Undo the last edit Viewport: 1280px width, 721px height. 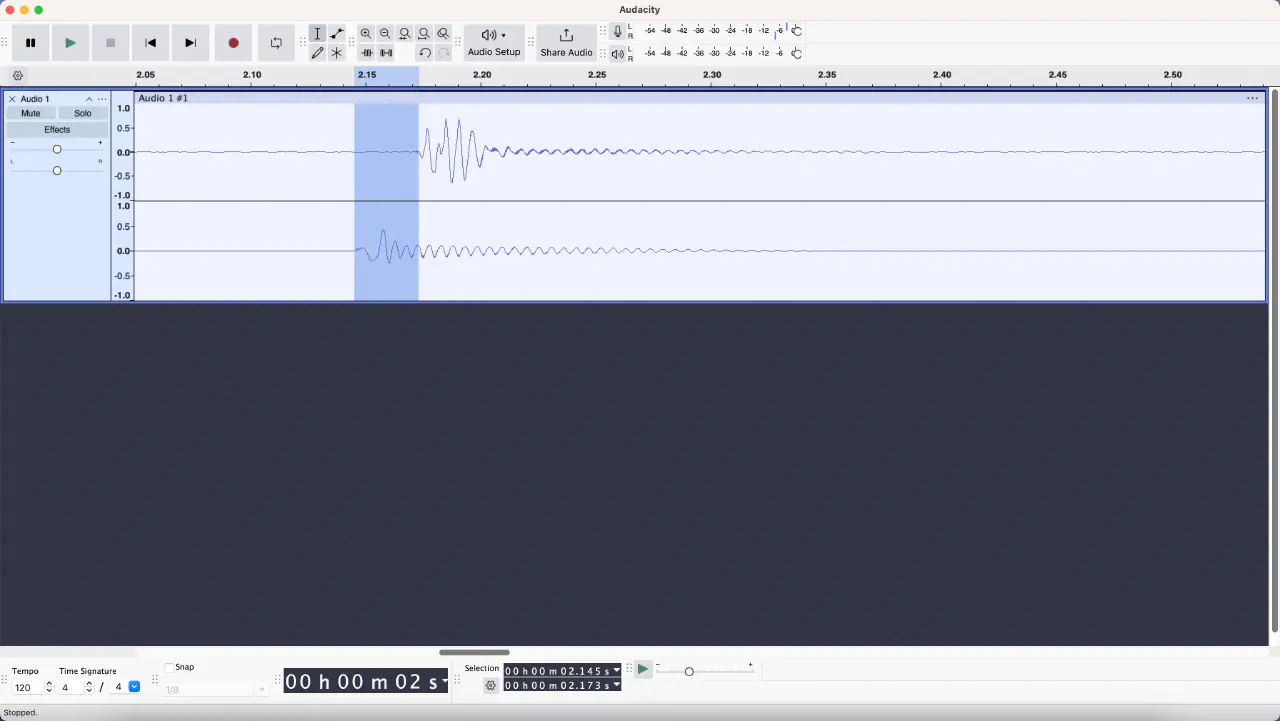click(x=425, y=53)
